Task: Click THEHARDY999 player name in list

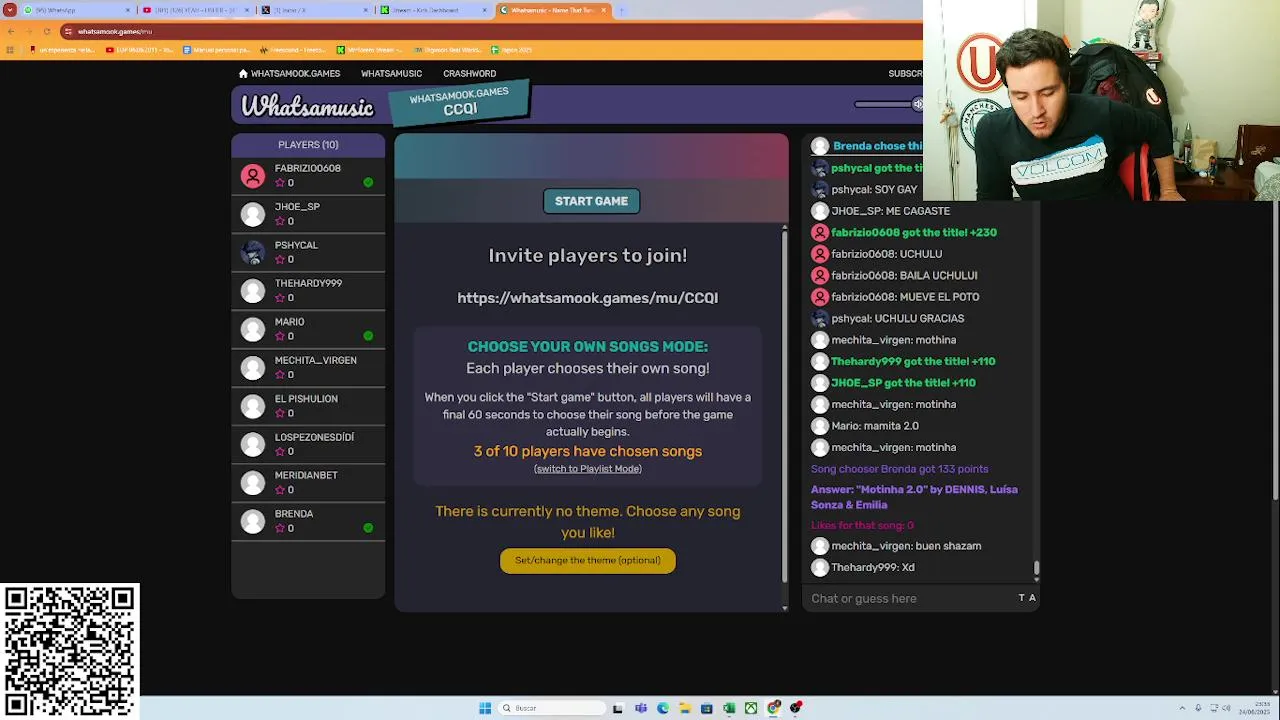Action: (308, 283)
